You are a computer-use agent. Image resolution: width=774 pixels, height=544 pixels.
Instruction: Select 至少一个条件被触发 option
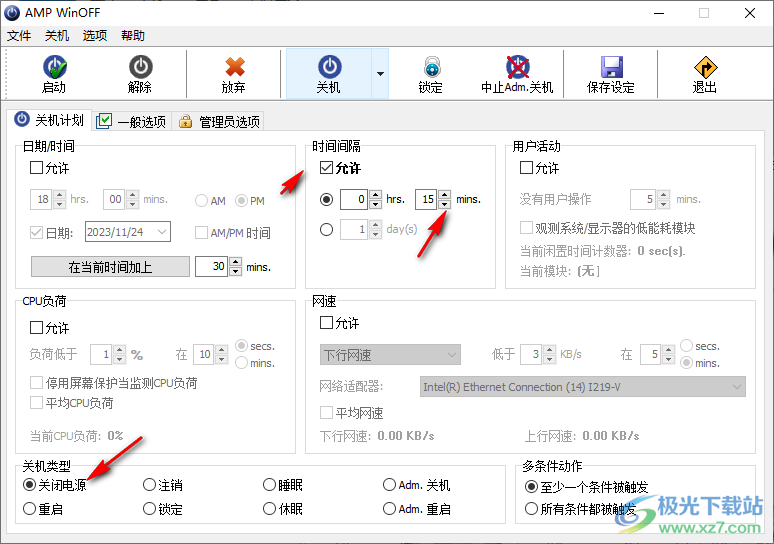(531, 487)
